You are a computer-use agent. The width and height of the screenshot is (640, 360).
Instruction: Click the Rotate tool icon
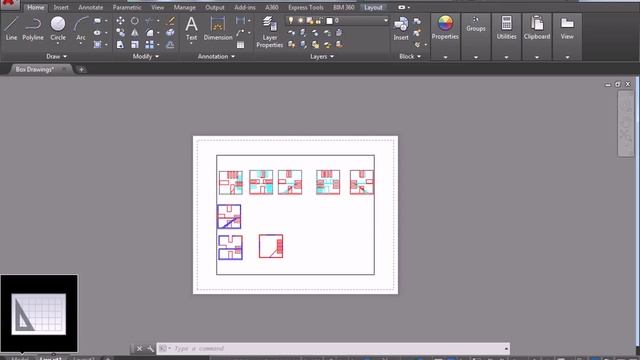pos(135,21)
